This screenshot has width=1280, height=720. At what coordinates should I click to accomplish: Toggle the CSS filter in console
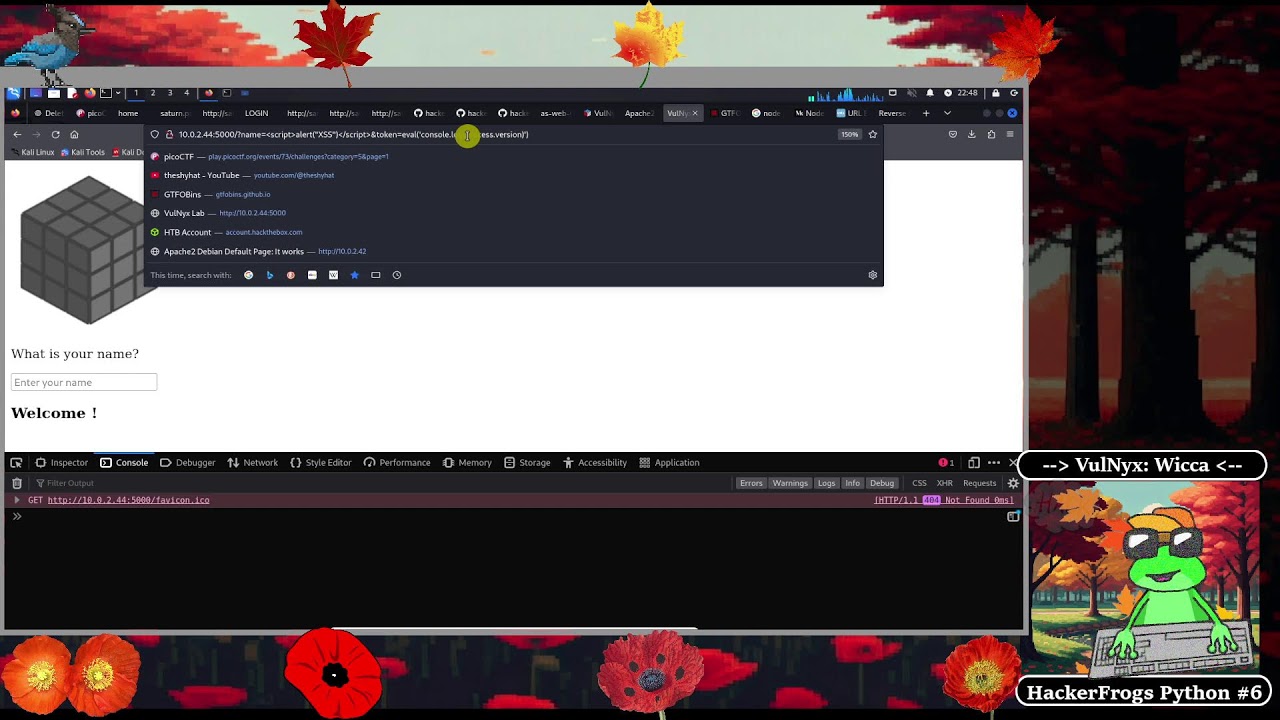pyautogui.click(x=919, y=483)
